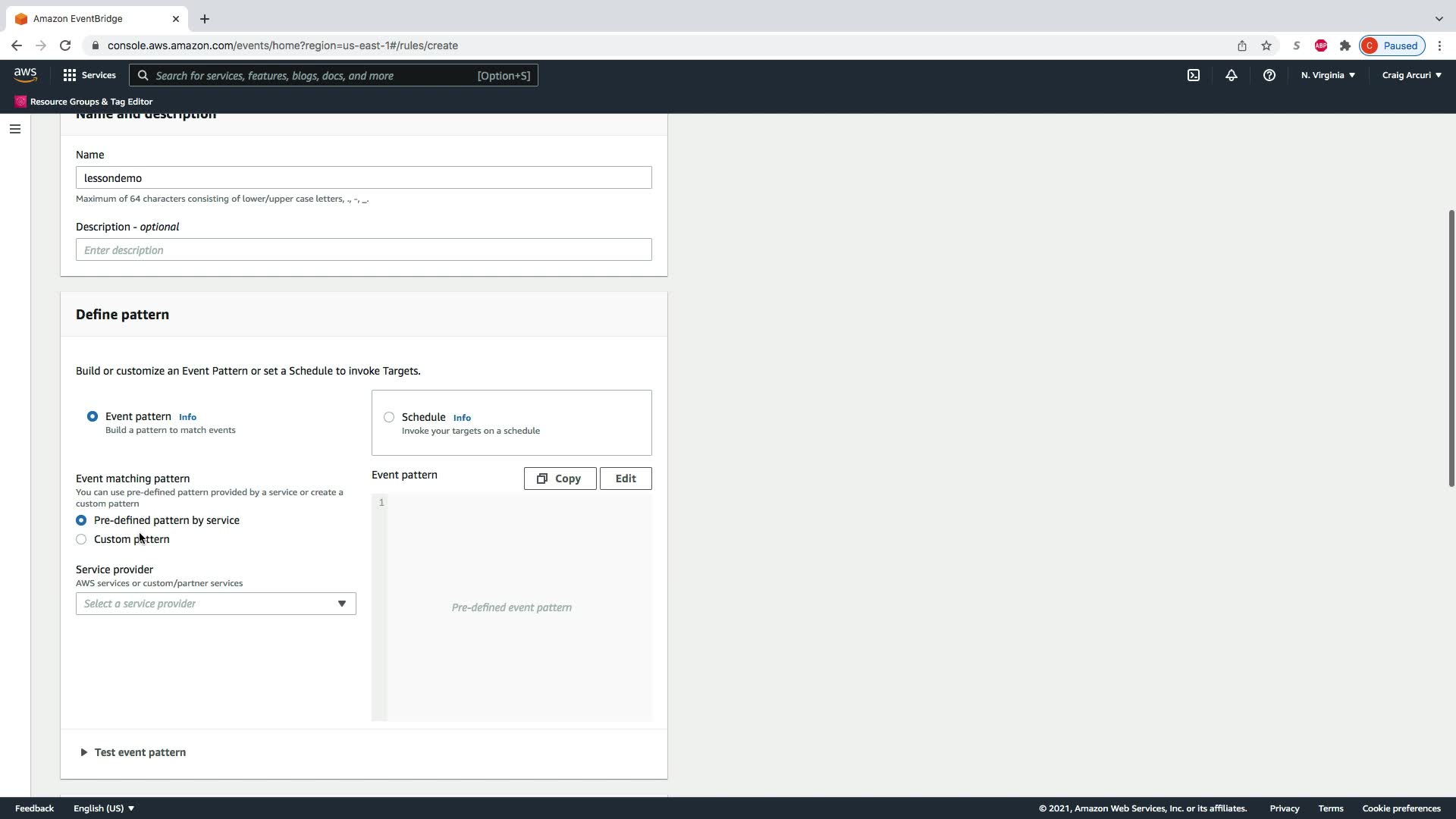This screenshot has height=819, width=1456.
Task: Open the notifications bell icon
Action: pyautogui.click(x=1231, y=75)
